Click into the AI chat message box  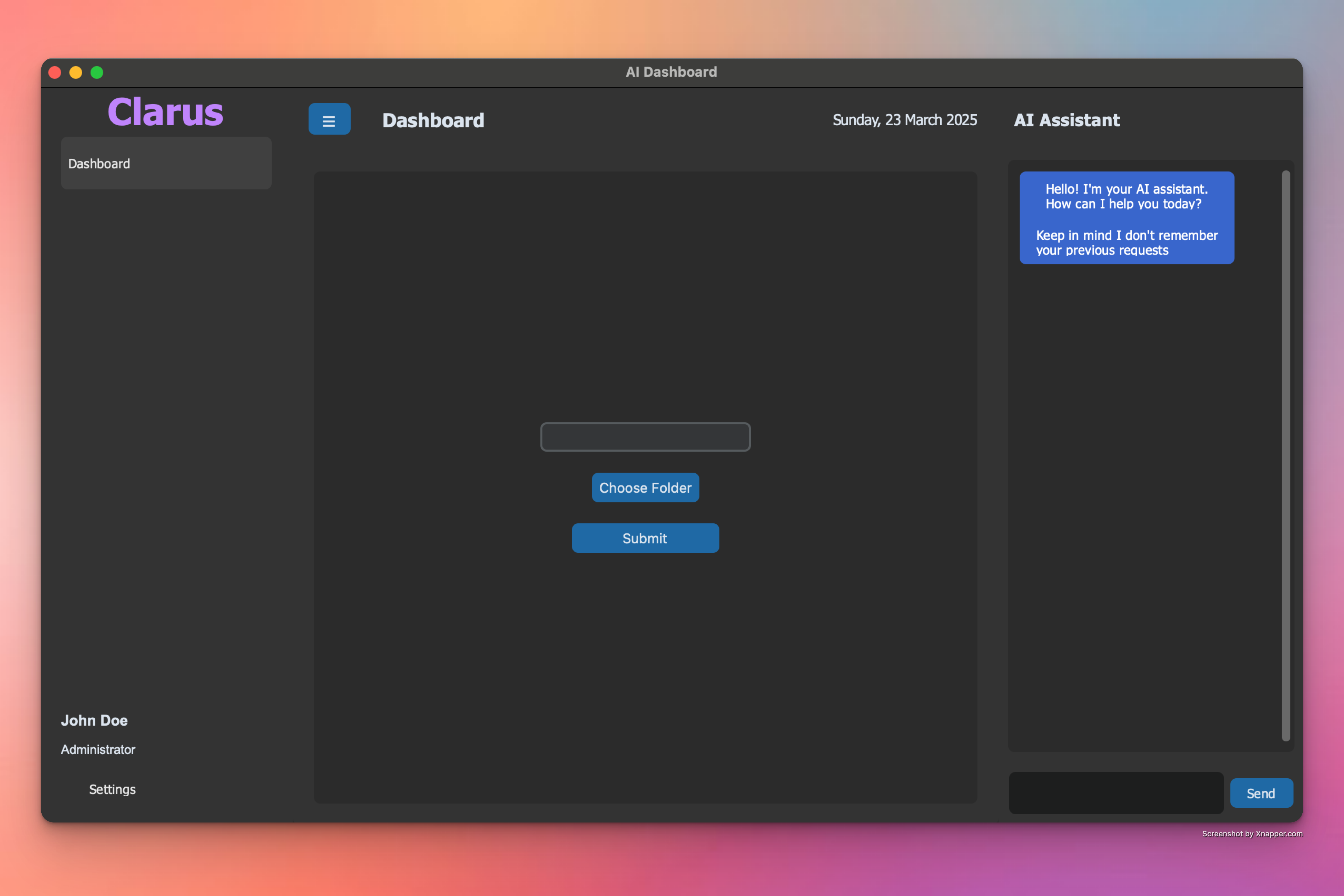click(x=1116, y=793)
